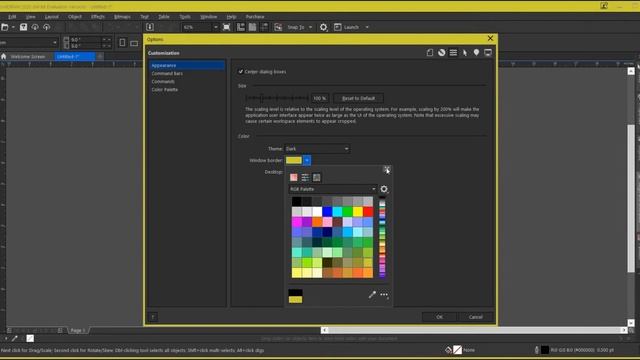
Task: Switch to color palettes mode in picker
Action: pos(316,177)
